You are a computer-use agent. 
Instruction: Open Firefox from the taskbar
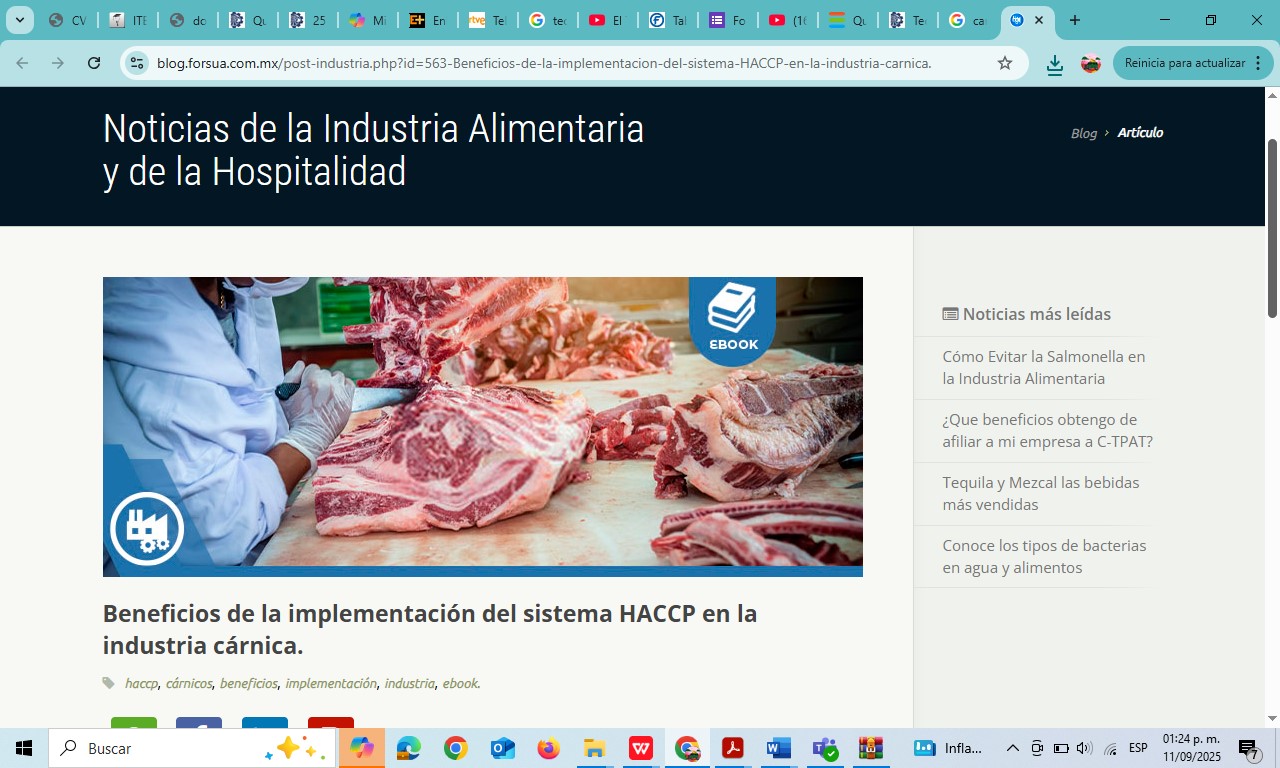(x=548, y=748)
